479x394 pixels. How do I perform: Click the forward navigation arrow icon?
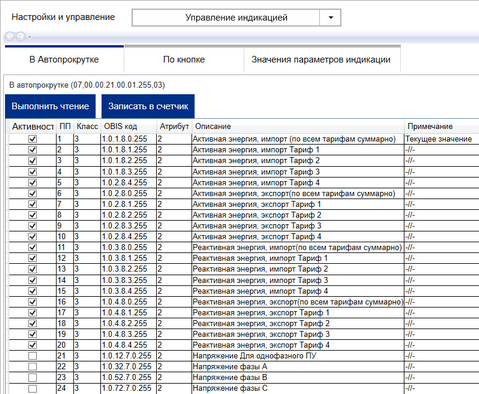point(21,36)
